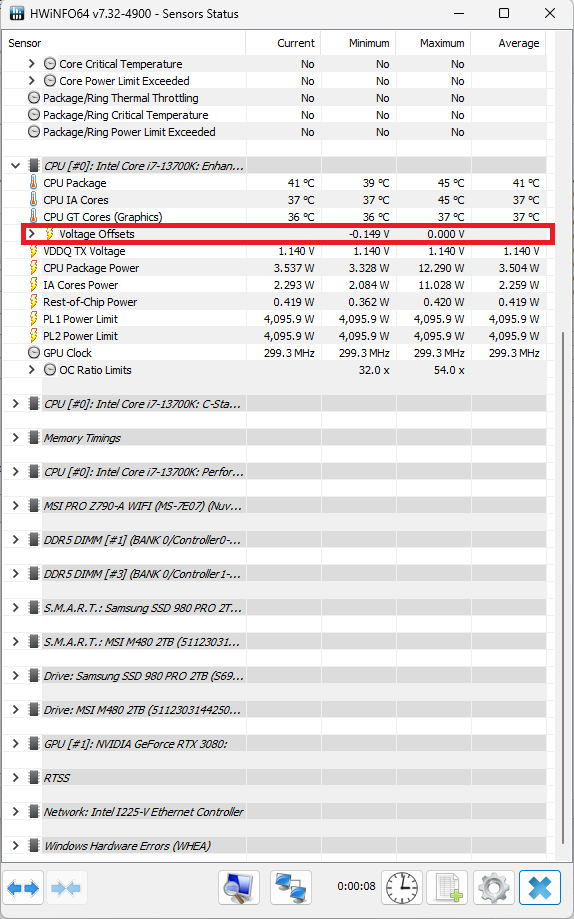Expand the Memory Timings section
The image size is (574, 919).
click(x=16, y=438)
